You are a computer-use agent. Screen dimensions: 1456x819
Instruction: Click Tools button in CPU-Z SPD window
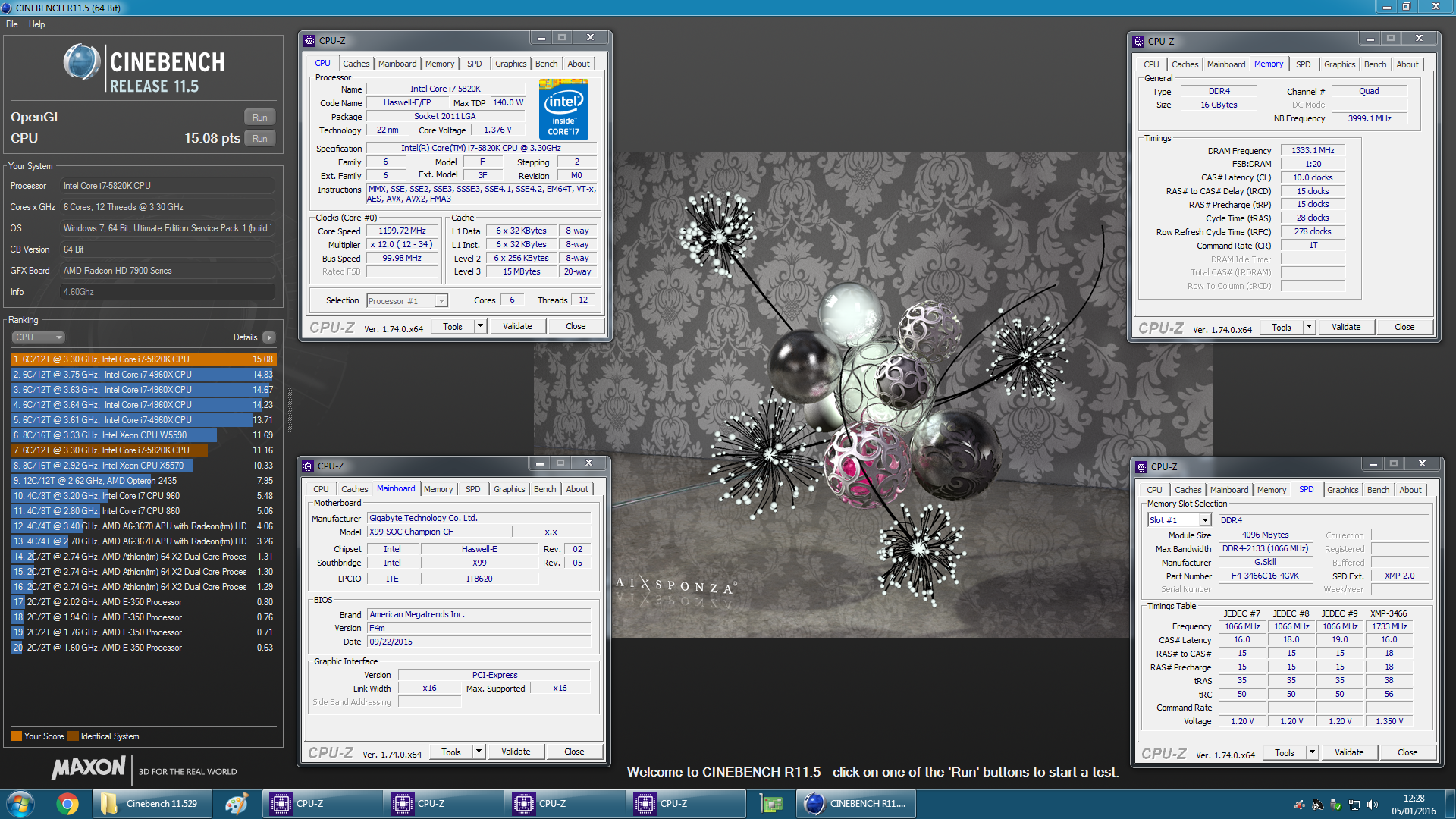pyautogui.click(x=1285, y=752)
